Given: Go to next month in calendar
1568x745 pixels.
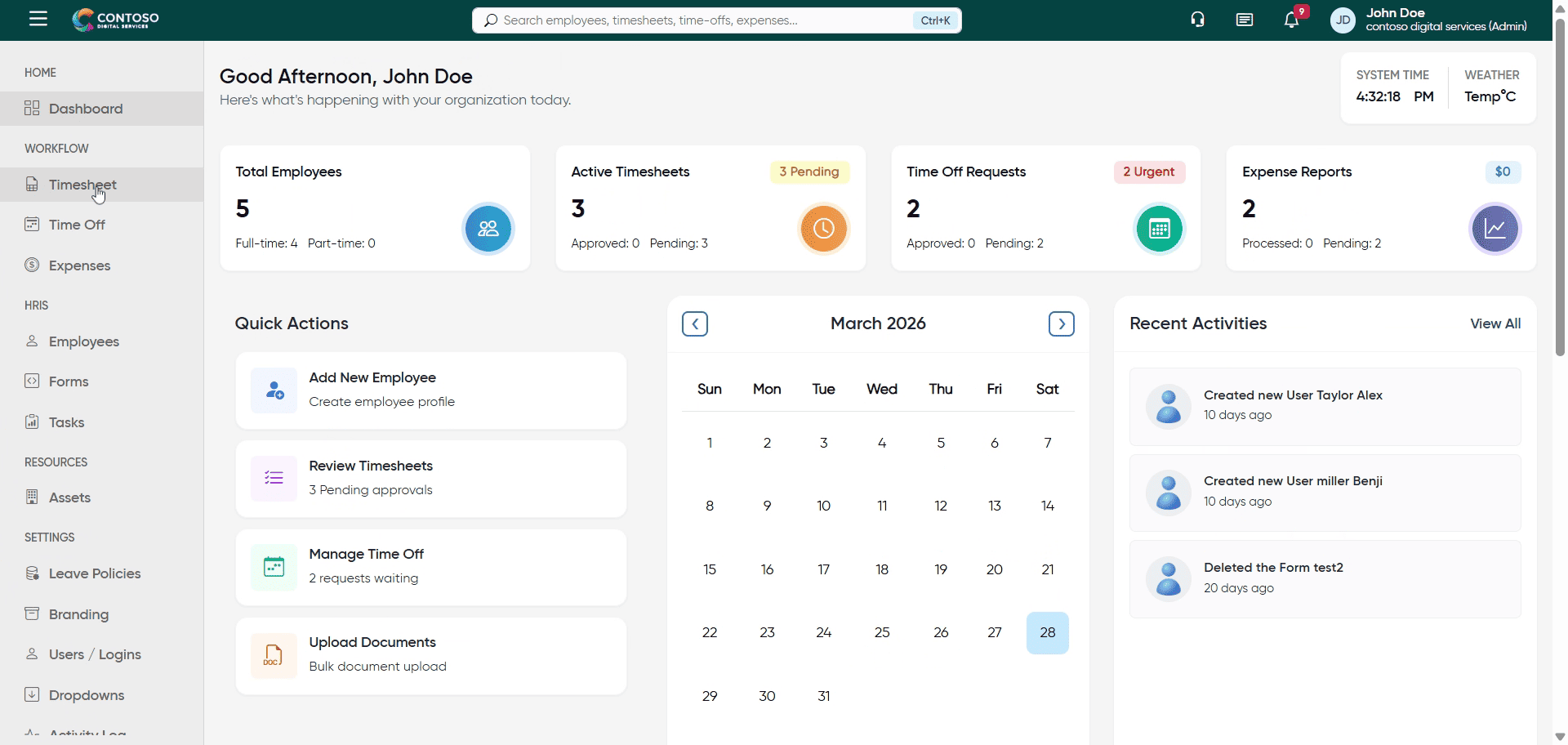Looking at the screenshot, I should [x=1061, y=324].
